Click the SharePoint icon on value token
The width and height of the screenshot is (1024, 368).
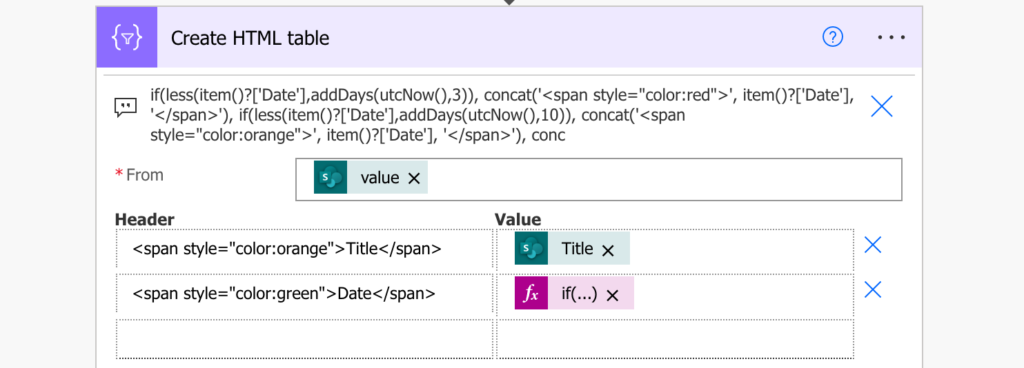[330, 177]
